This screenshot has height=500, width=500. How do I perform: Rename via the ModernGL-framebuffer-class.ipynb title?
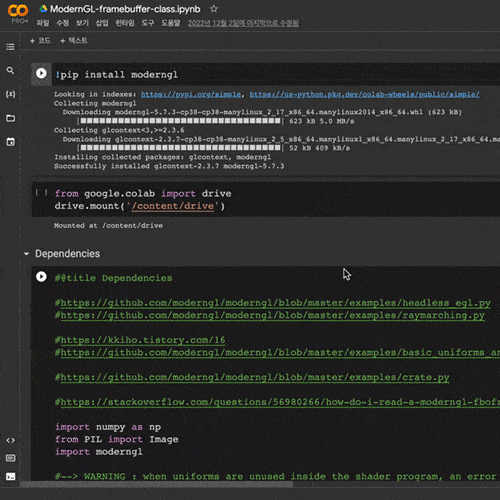coord(125,9)
